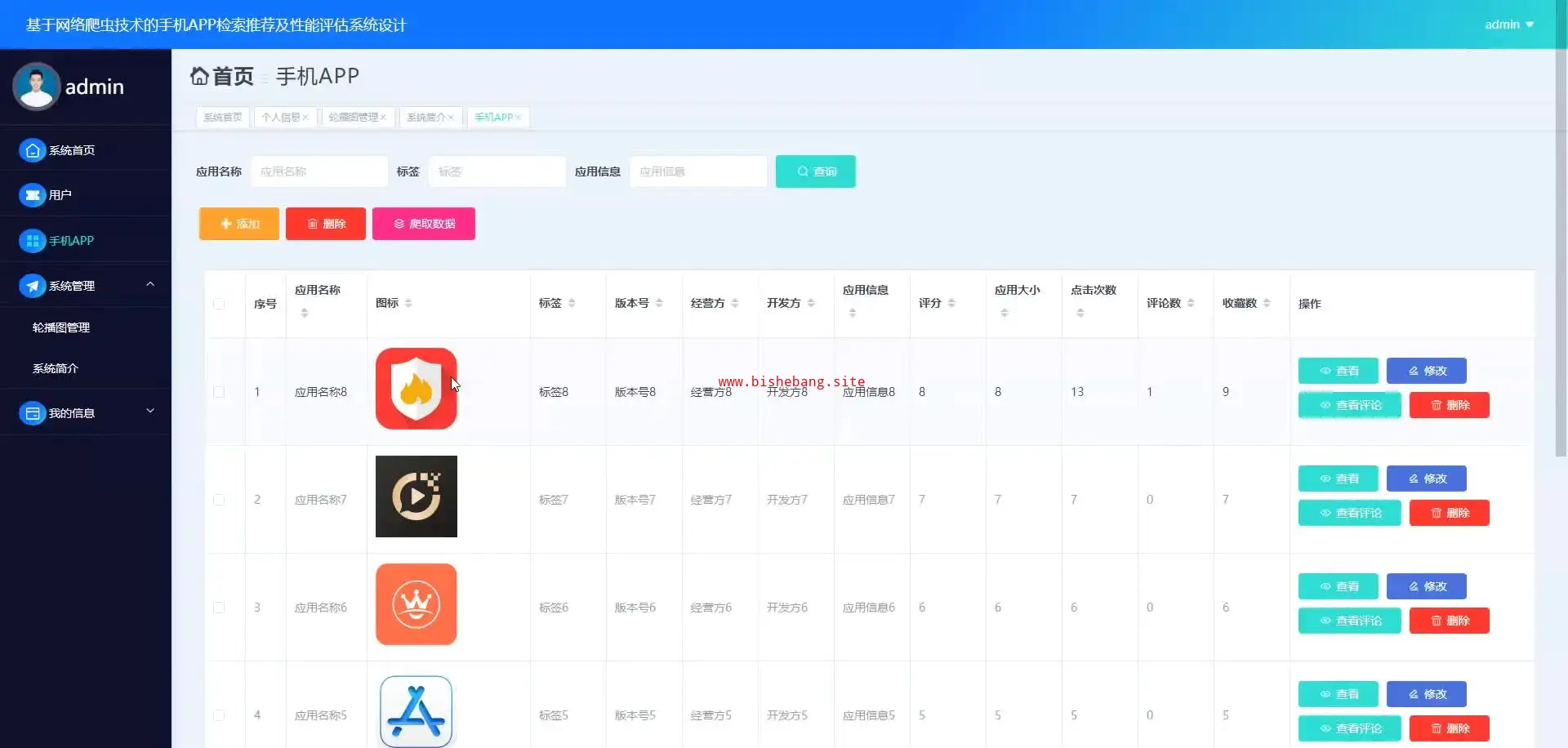Sort table by 收藏数 column arrows
This screenshot has height=748, width=1568.
(x=1267, y=303)
